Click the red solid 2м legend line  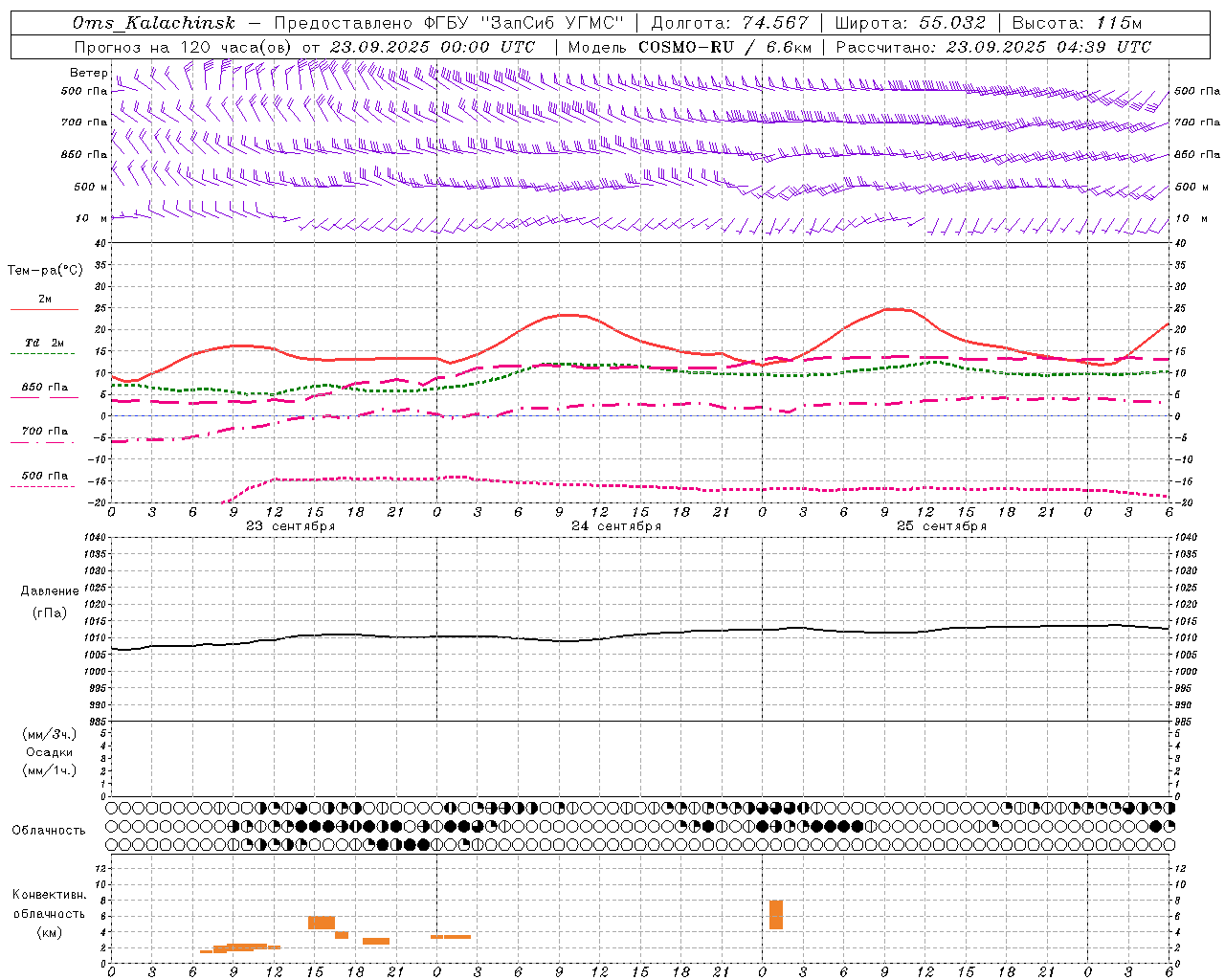44,310
